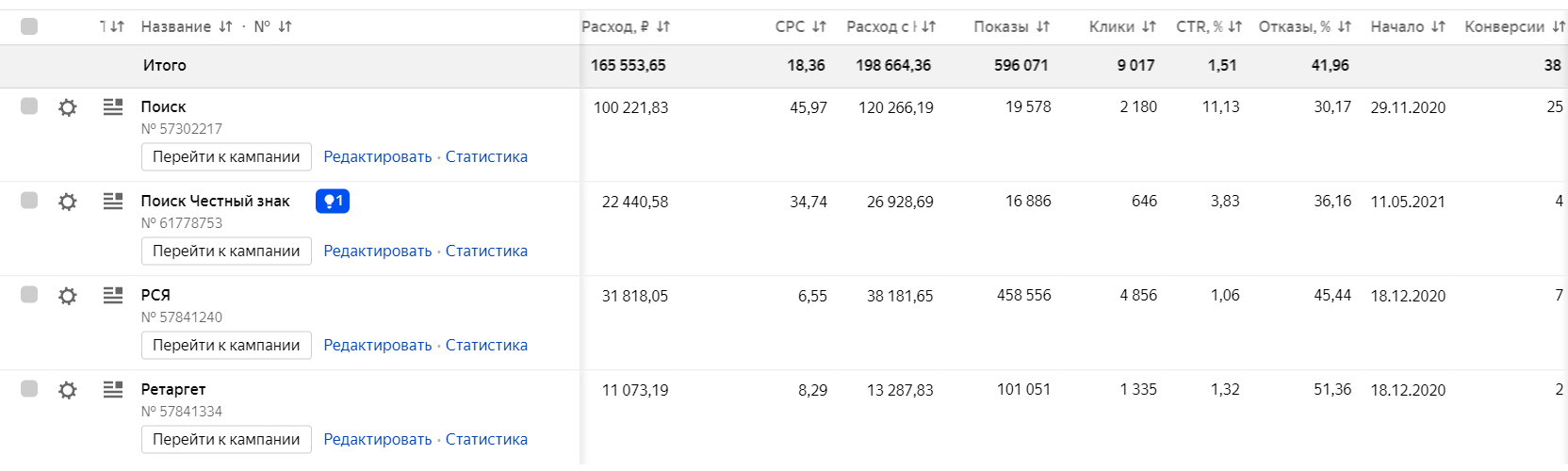Click Перейти к кампании for РСЯ

click(x=226, y=346)
